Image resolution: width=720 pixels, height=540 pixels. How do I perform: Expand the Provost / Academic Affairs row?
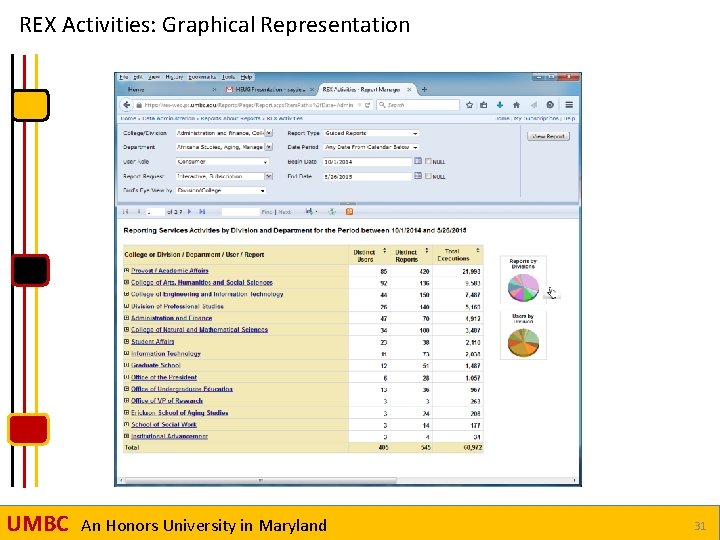(x=127, y=270)
